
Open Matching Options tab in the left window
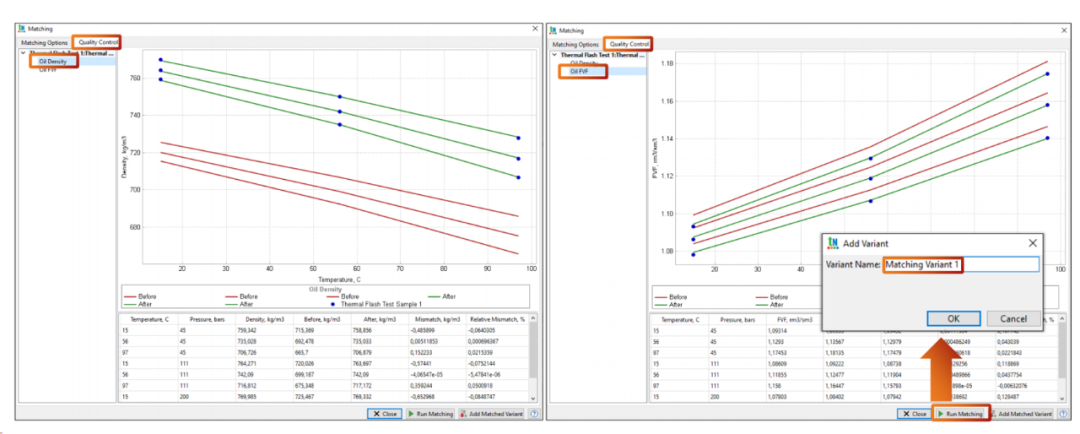(45, 43)
